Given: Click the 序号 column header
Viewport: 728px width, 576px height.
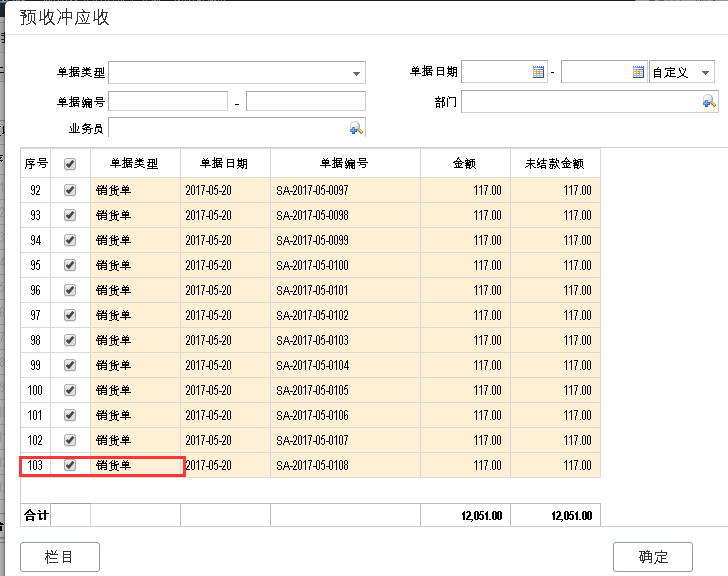Looking at the screenshot, I should [x=36, y=163].
